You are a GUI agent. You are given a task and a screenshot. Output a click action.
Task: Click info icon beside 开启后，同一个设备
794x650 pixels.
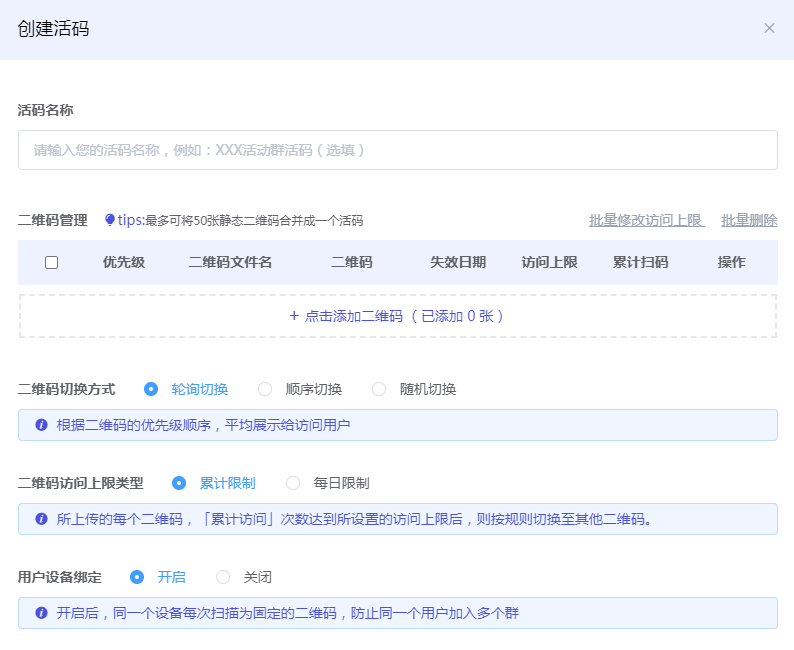point(42,613)
